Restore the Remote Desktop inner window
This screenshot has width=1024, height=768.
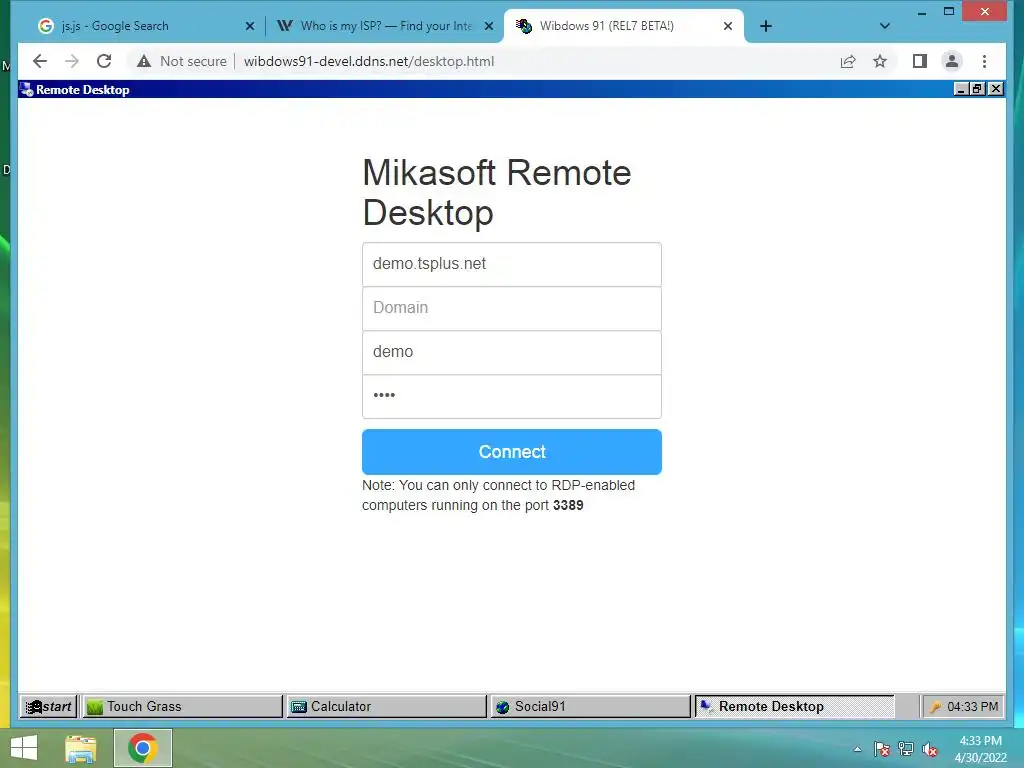pos(978,89)
